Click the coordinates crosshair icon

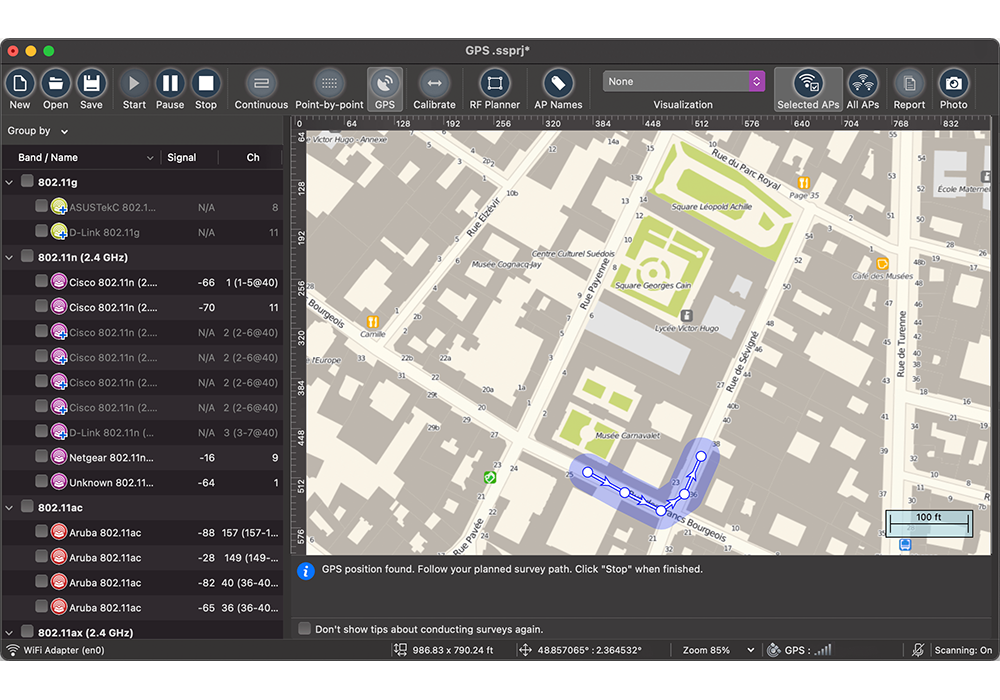coord(525,650)
